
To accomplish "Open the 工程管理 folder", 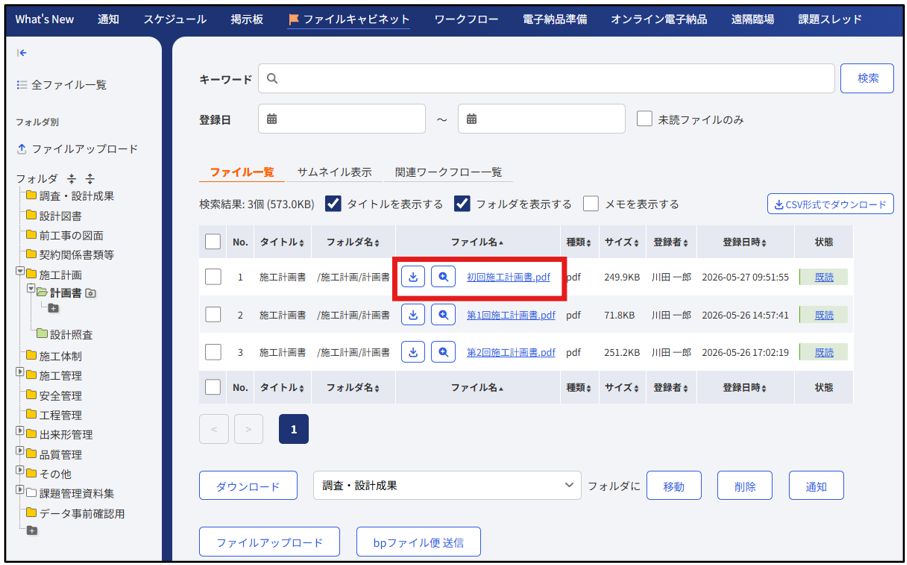I will point(54,415).
